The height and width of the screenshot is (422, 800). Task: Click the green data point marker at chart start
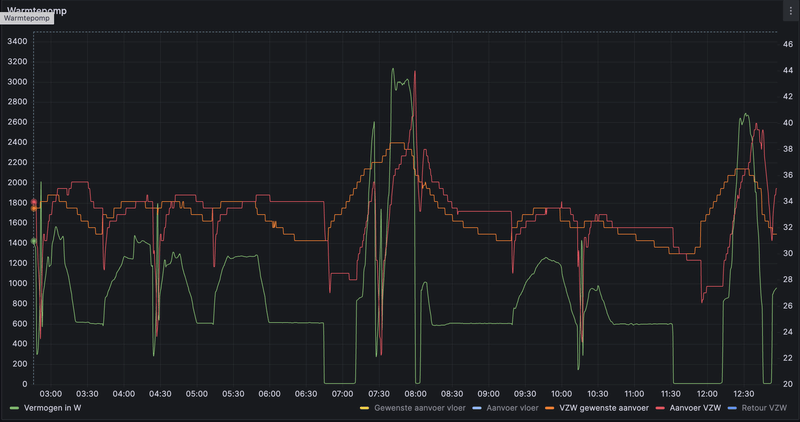click(x=34, y=241)
